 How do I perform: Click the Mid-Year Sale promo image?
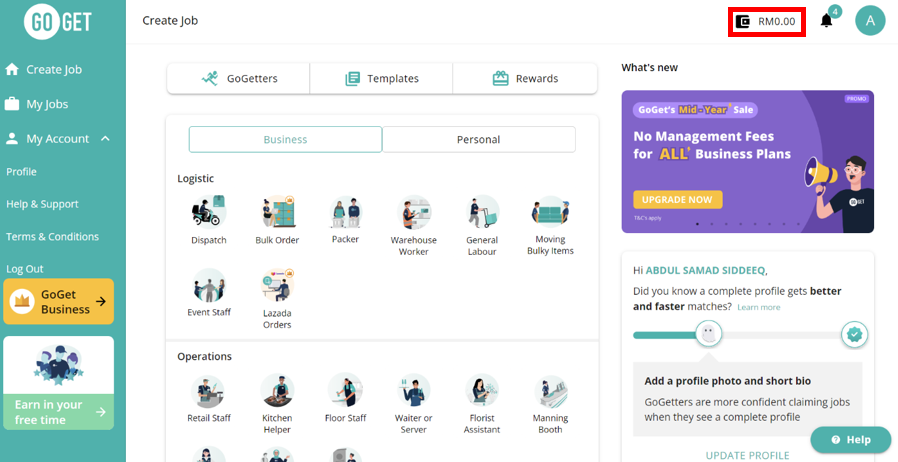click(747, 161)
